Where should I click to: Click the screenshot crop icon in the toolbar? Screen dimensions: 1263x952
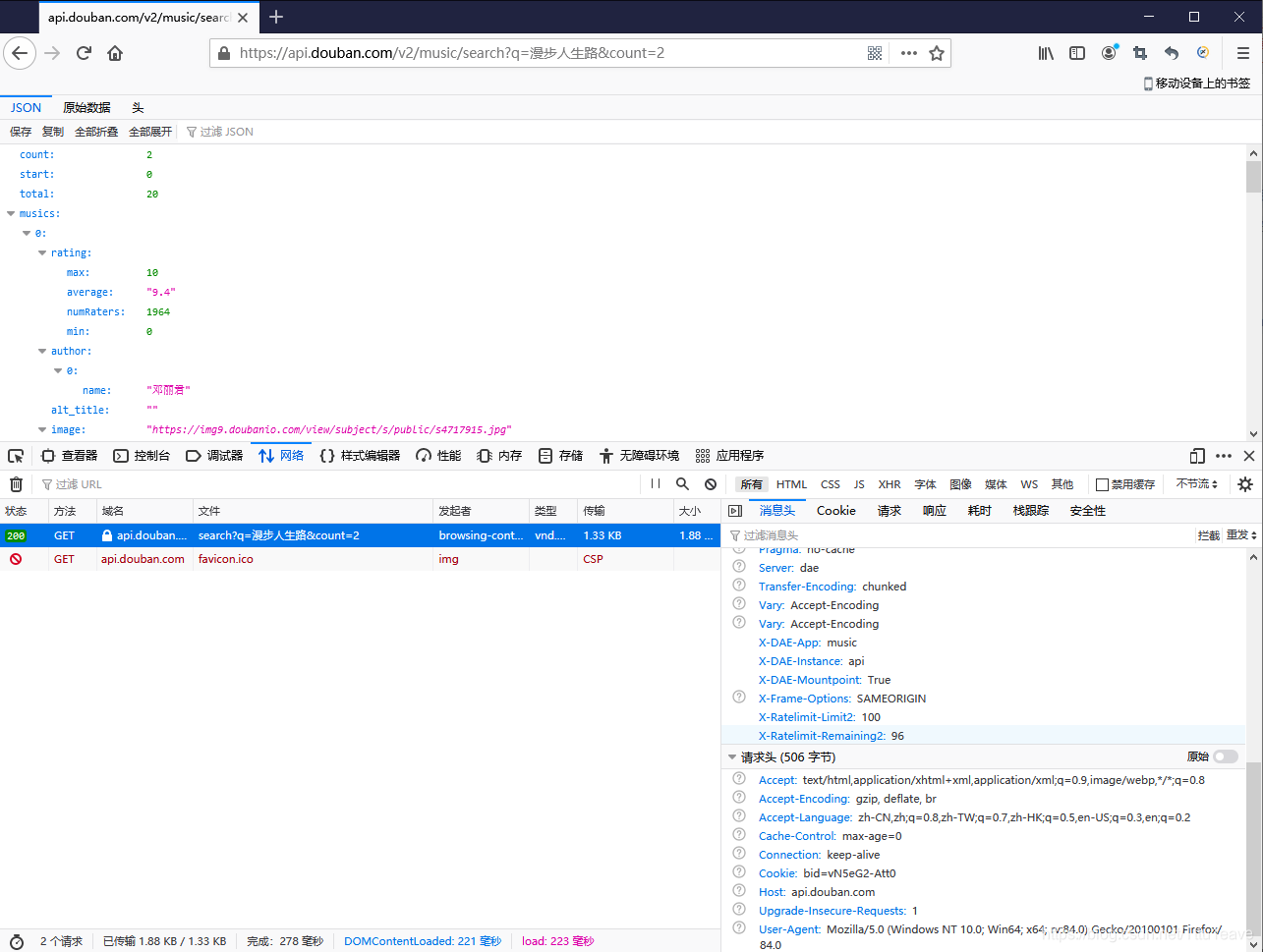coord(1140,53)
